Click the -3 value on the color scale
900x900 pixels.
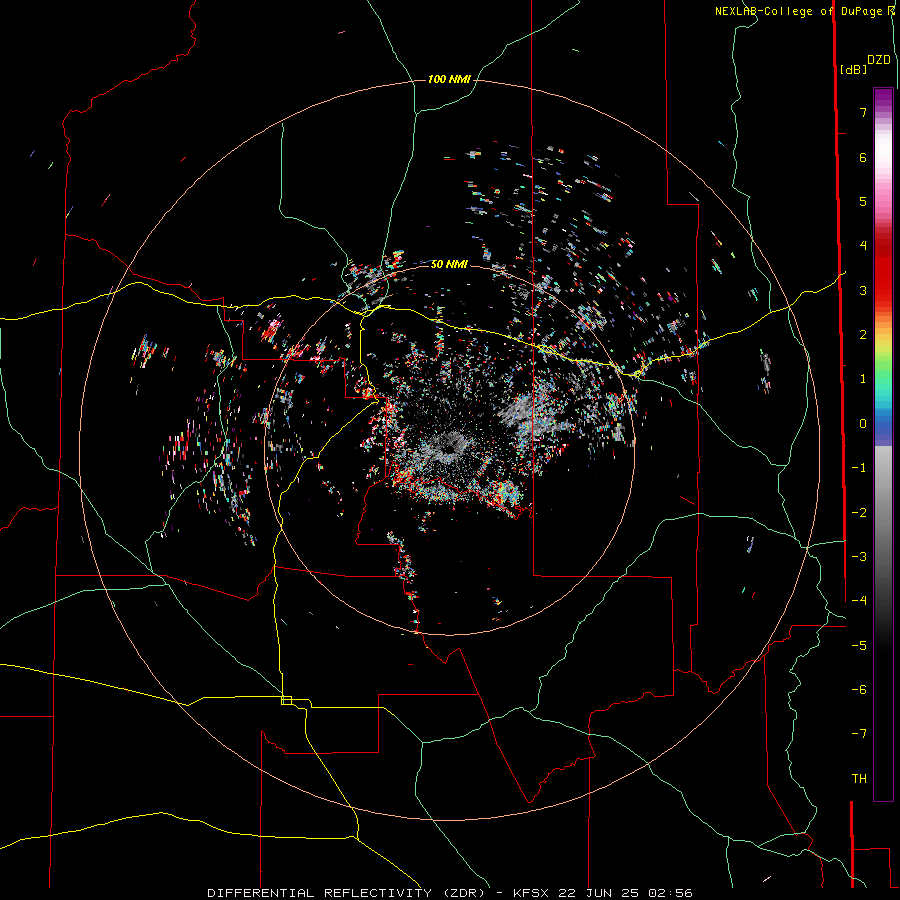click(x=859, y=557)
